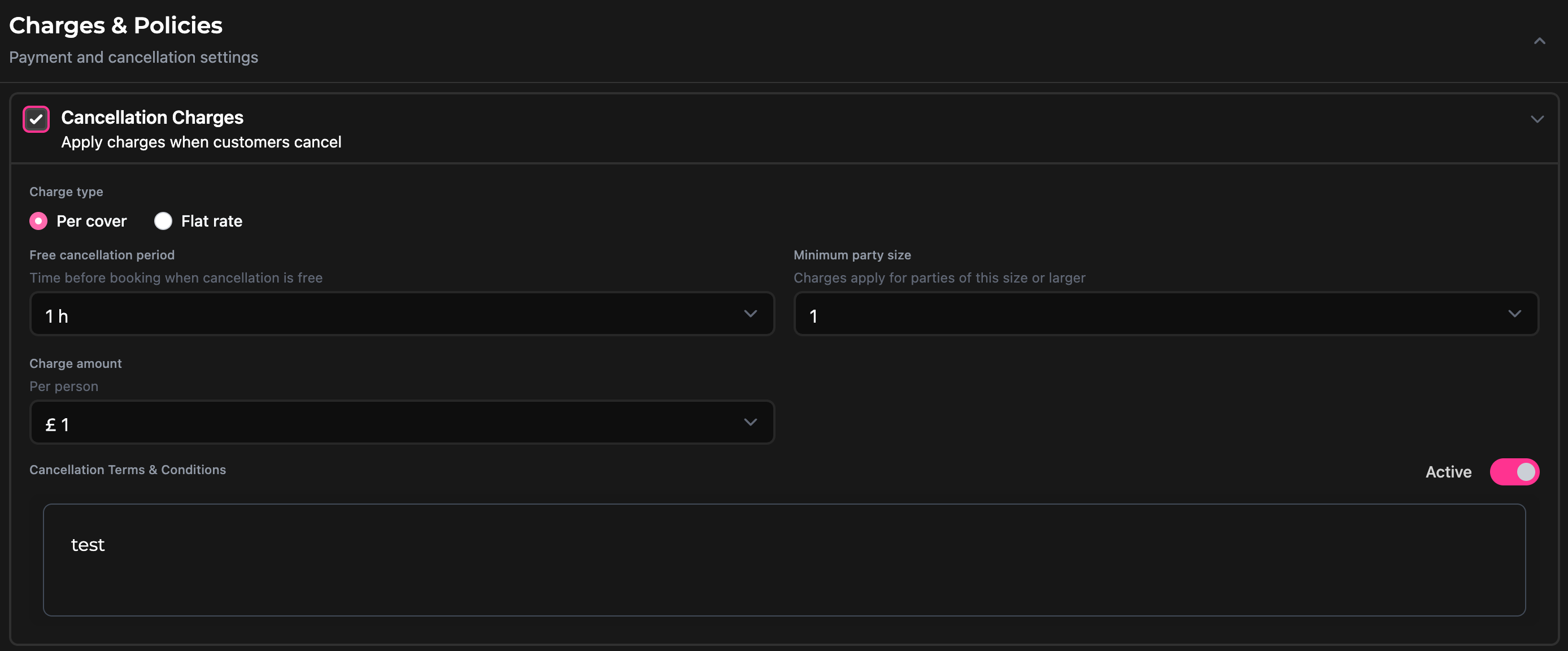The height and width of the screenshot is (651, 1568).
Task: Collapse the Charges & Policies section chevron
Action: pos(1539,41)
